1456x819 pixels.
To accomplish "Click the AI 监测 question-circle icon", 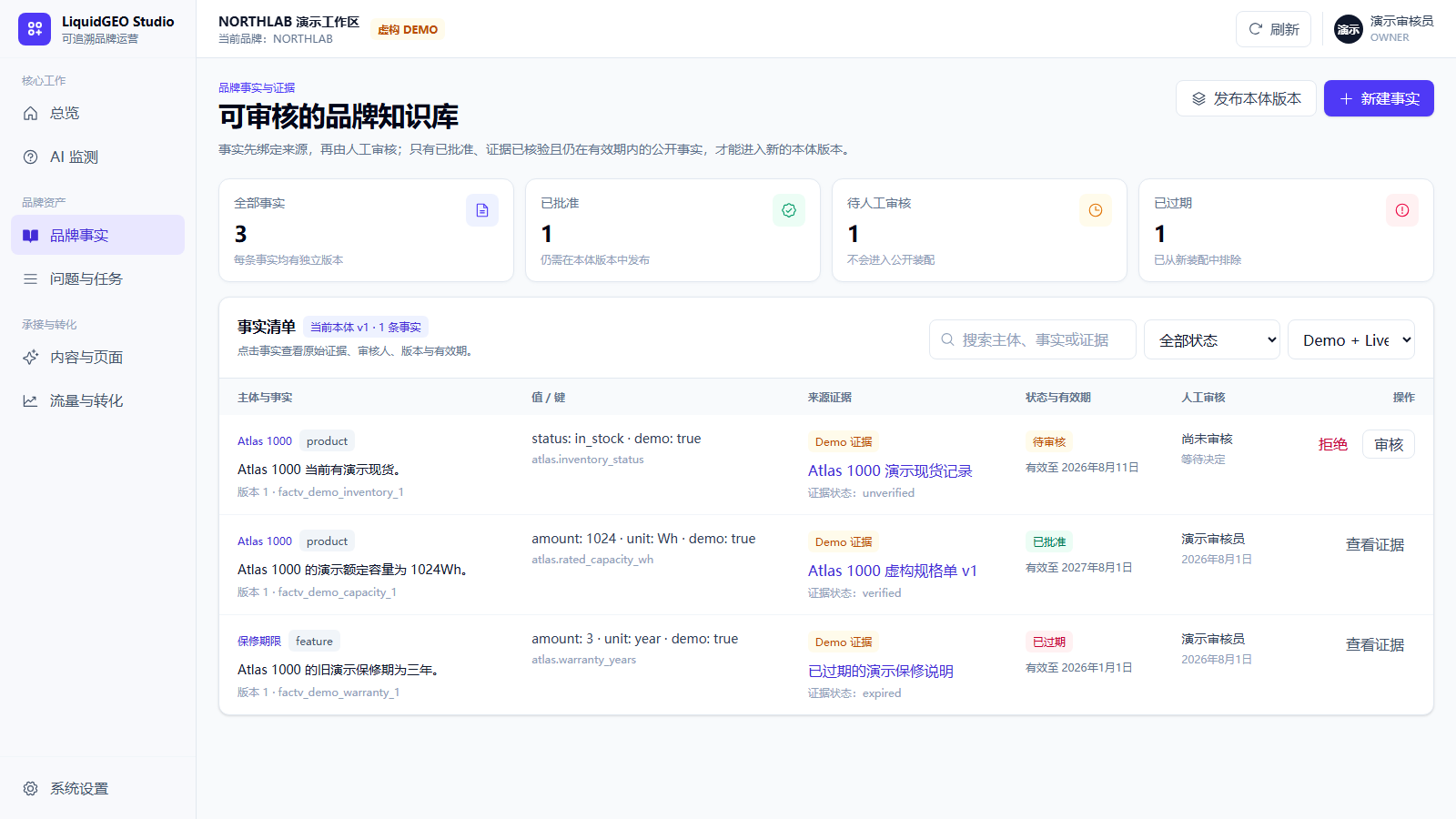I will click(30, 157).
